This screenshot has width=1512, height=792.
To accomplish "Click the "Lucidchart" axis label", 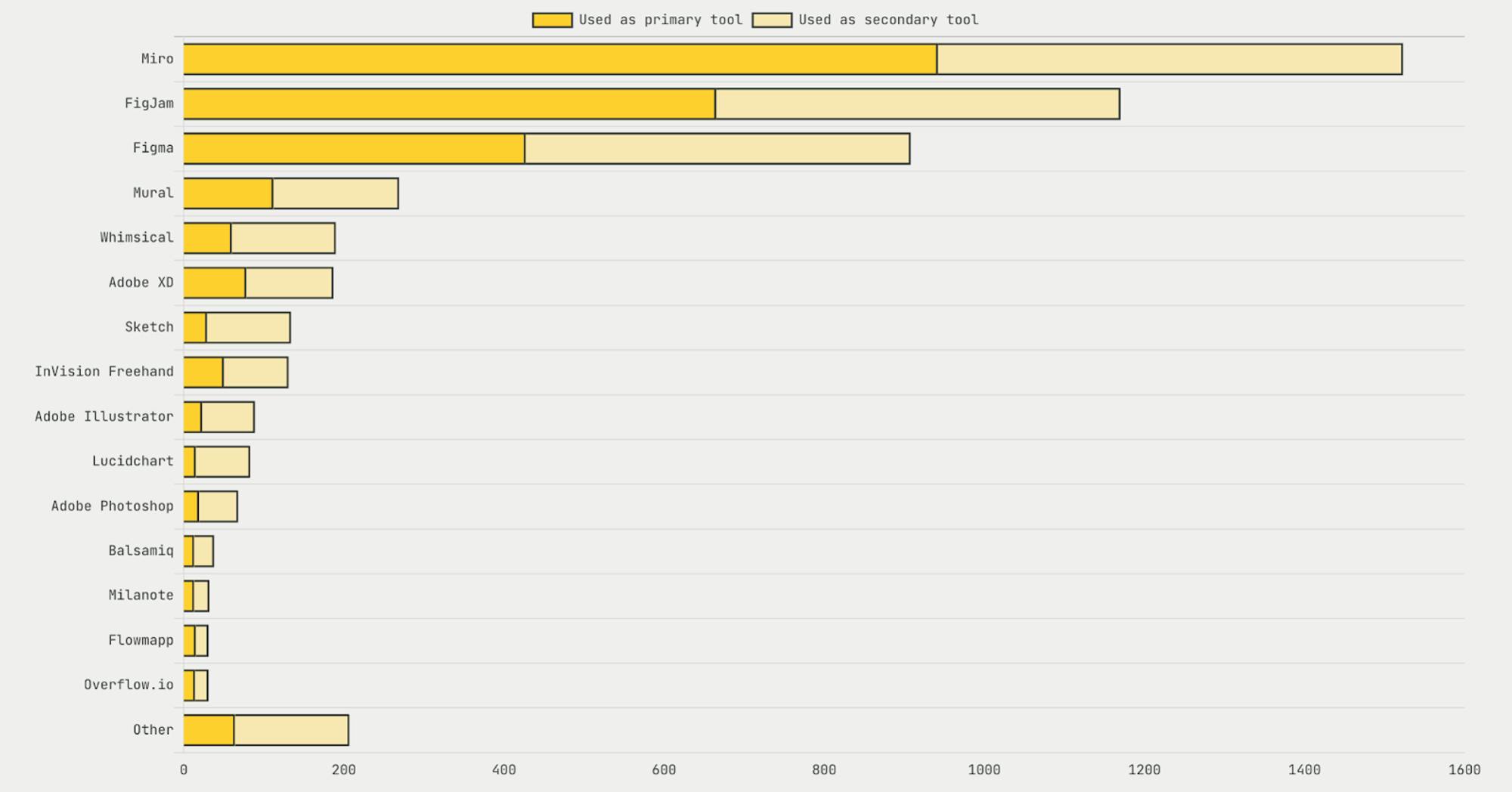I will pos(133,461).
